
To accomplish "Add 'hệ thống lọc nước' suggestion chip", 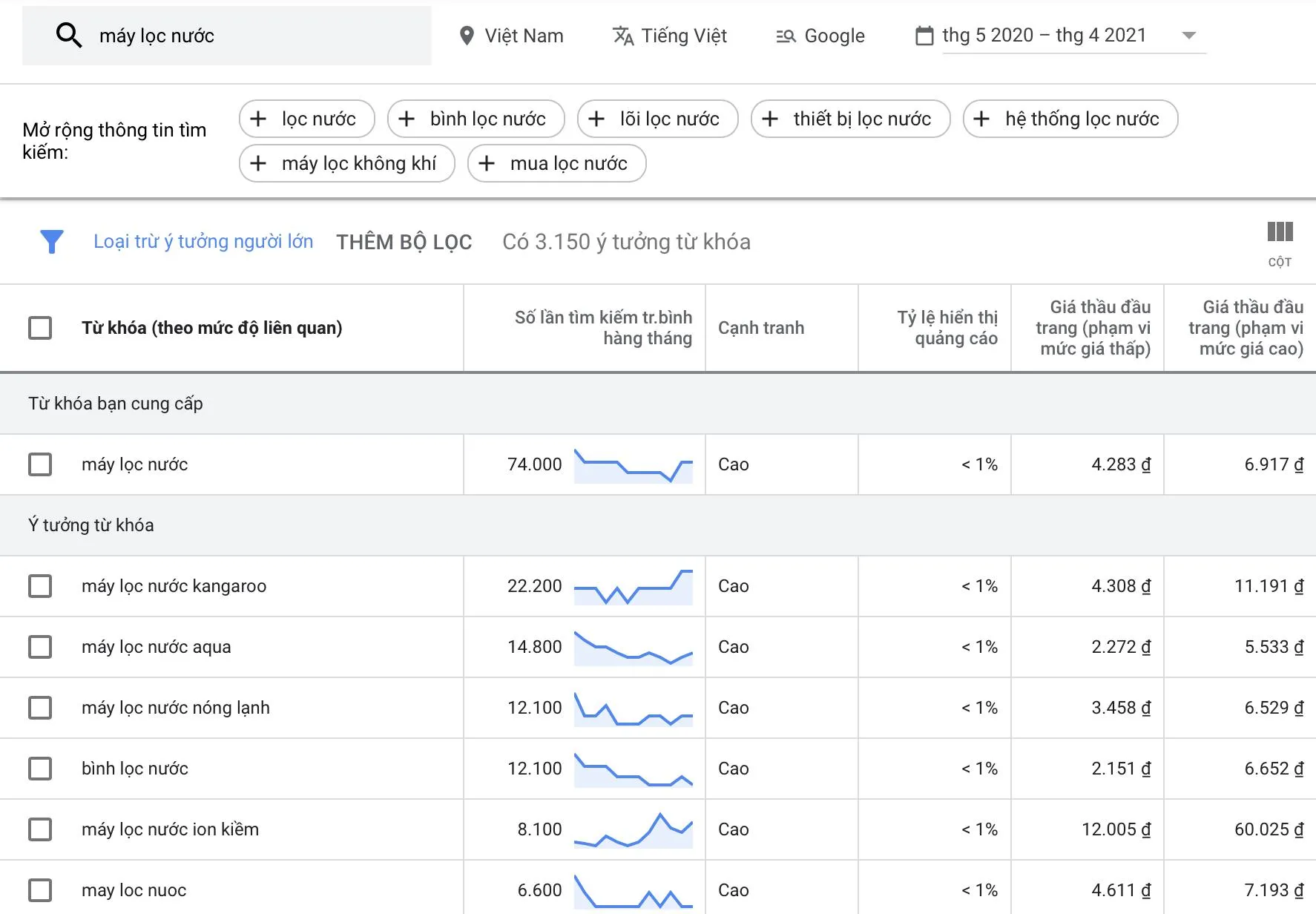I will pos(1070,119).
